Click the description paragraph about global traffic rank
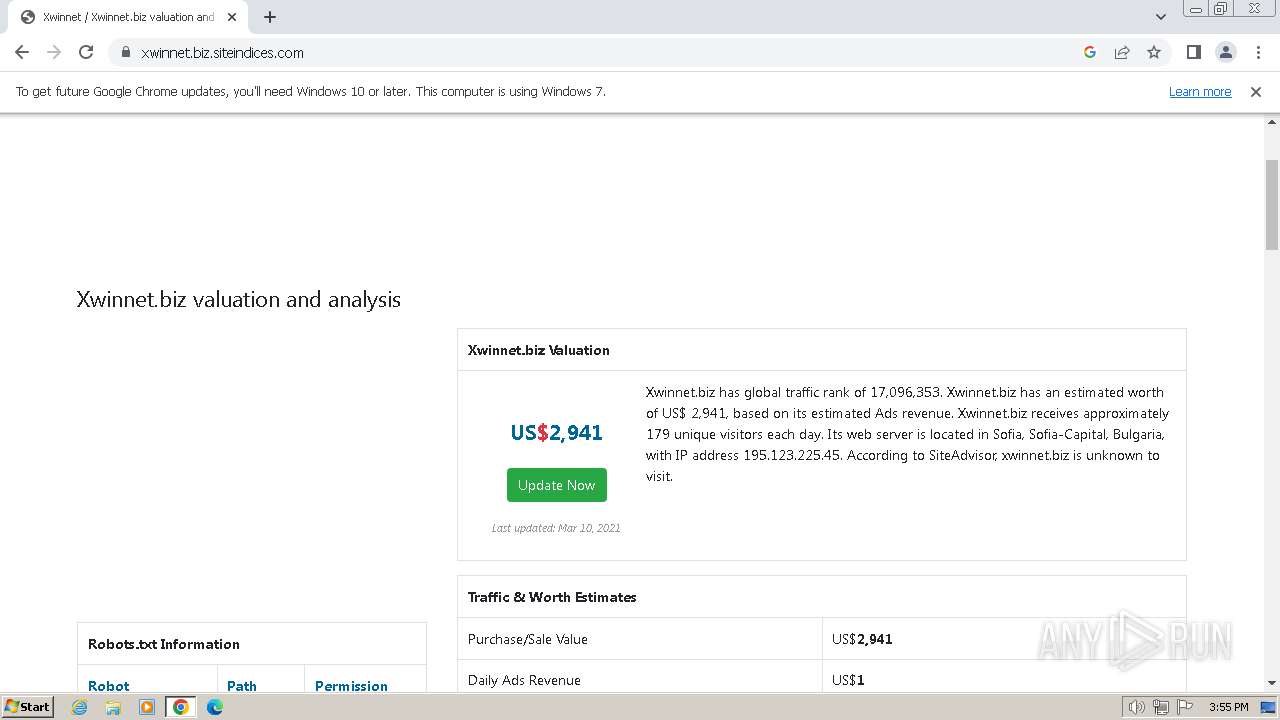This screenshot has height=720, width=1280. pos(908,434)
